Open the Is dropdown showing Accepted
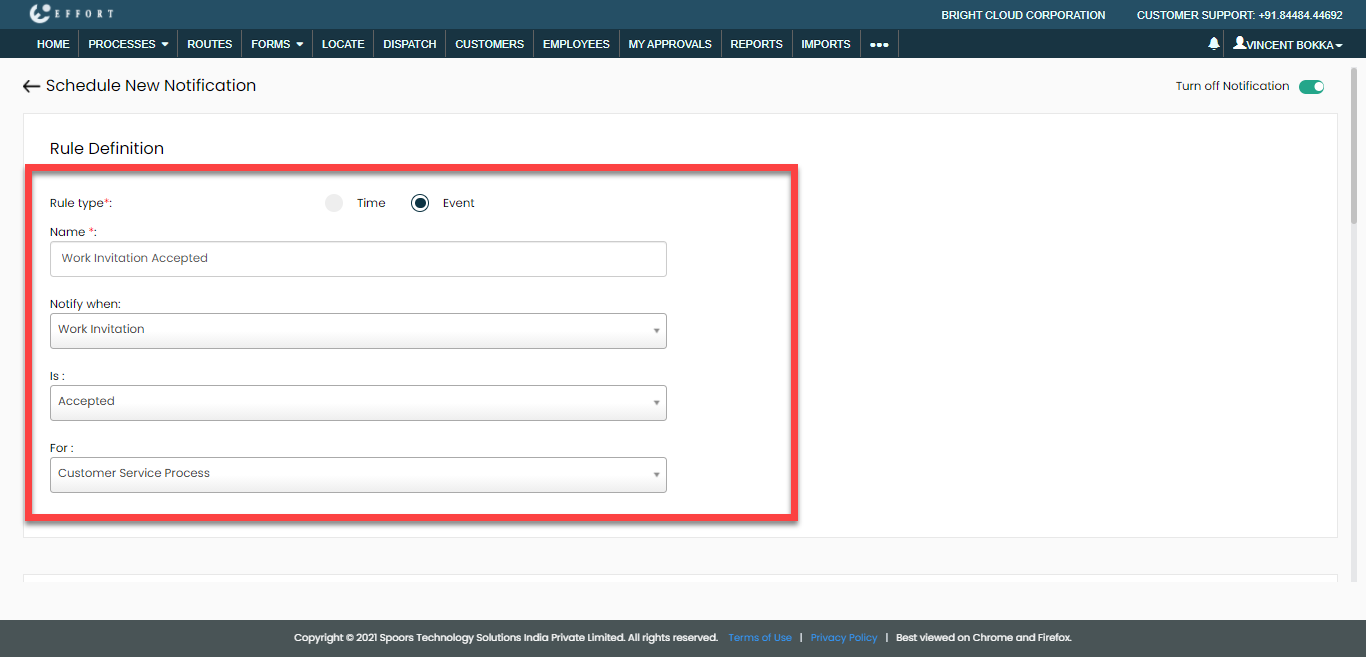The height and width of the screenshot is (657, 1366). tap(358, 402)
